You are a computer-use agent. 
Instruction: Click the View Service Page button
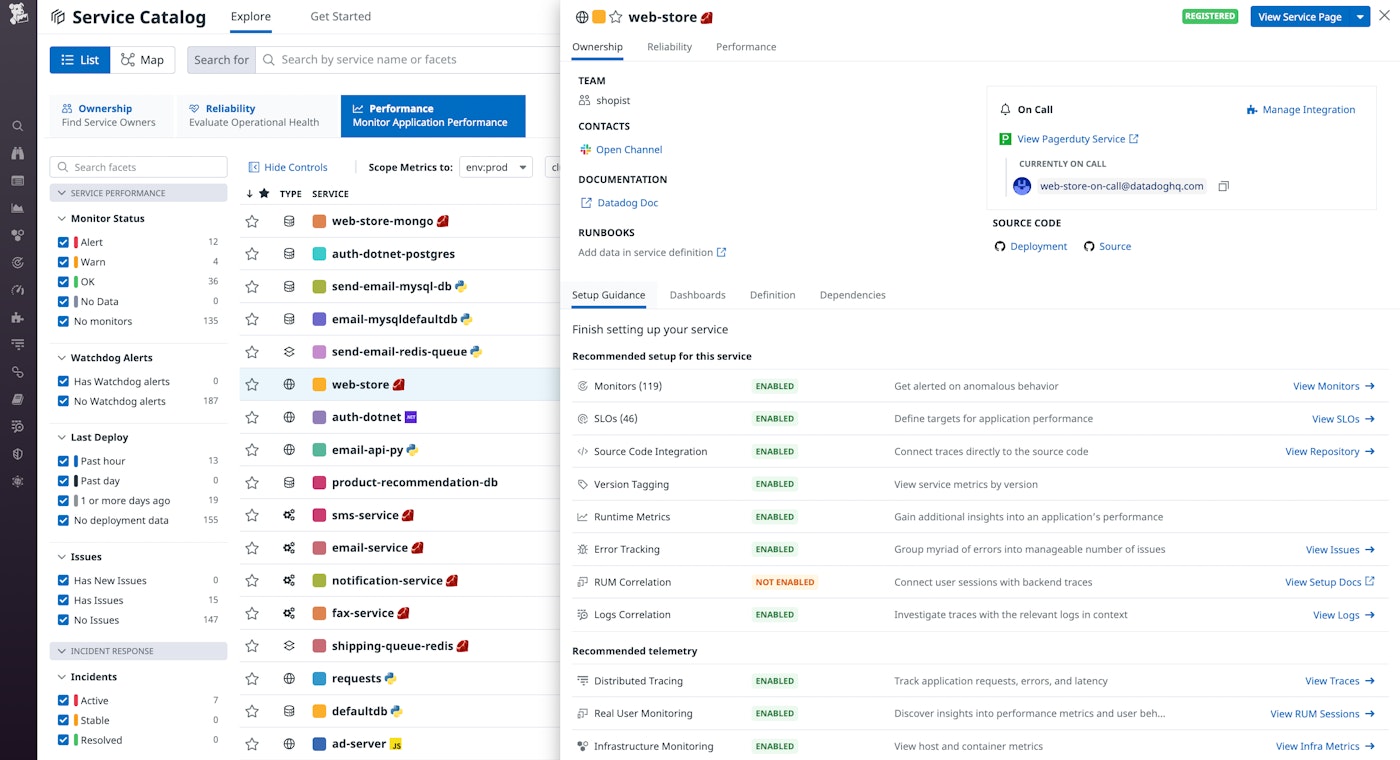pos(1300,17)
